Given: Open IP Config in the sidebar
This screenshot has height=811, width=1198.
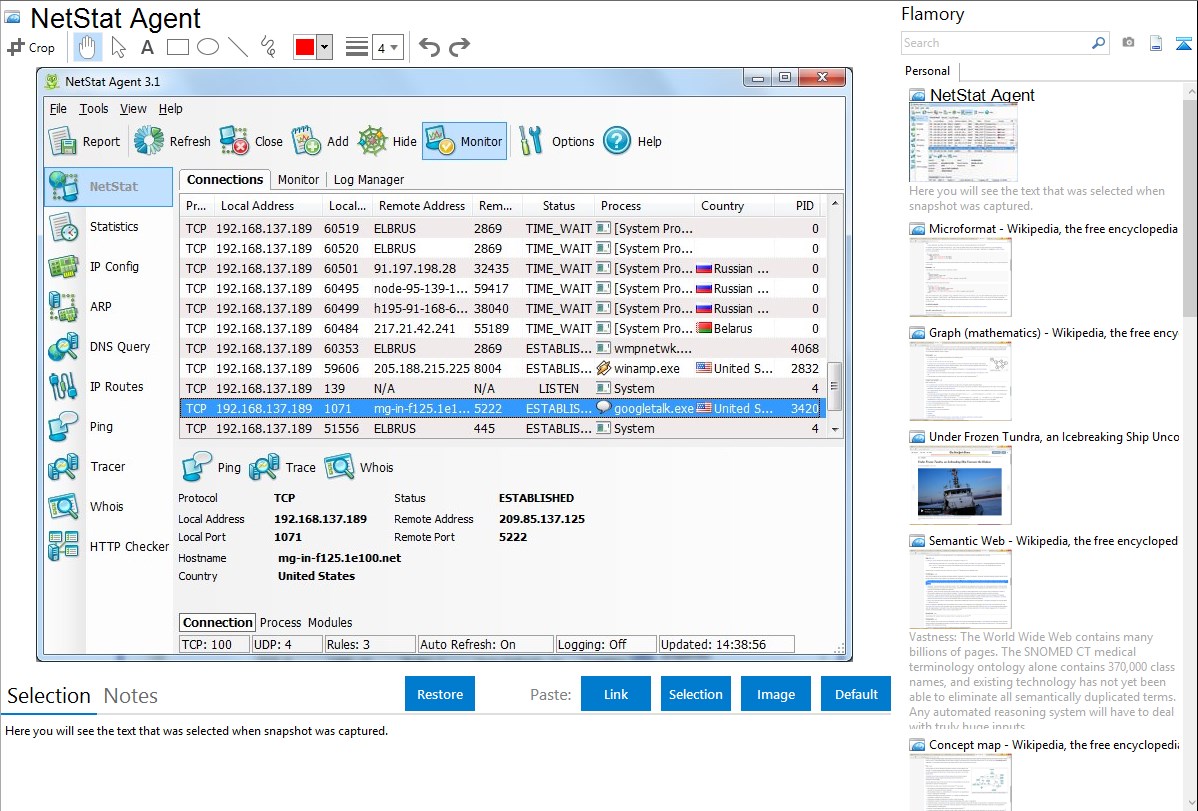Looking at the screenshot, I should click(x=108, y=267).
